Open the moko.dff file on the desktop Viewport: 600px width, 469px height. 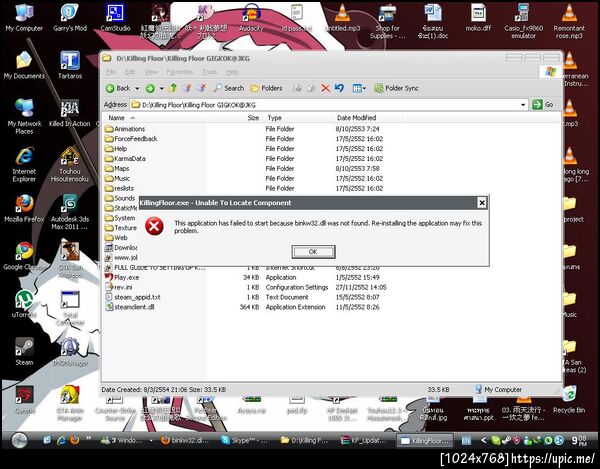(478, 18)
